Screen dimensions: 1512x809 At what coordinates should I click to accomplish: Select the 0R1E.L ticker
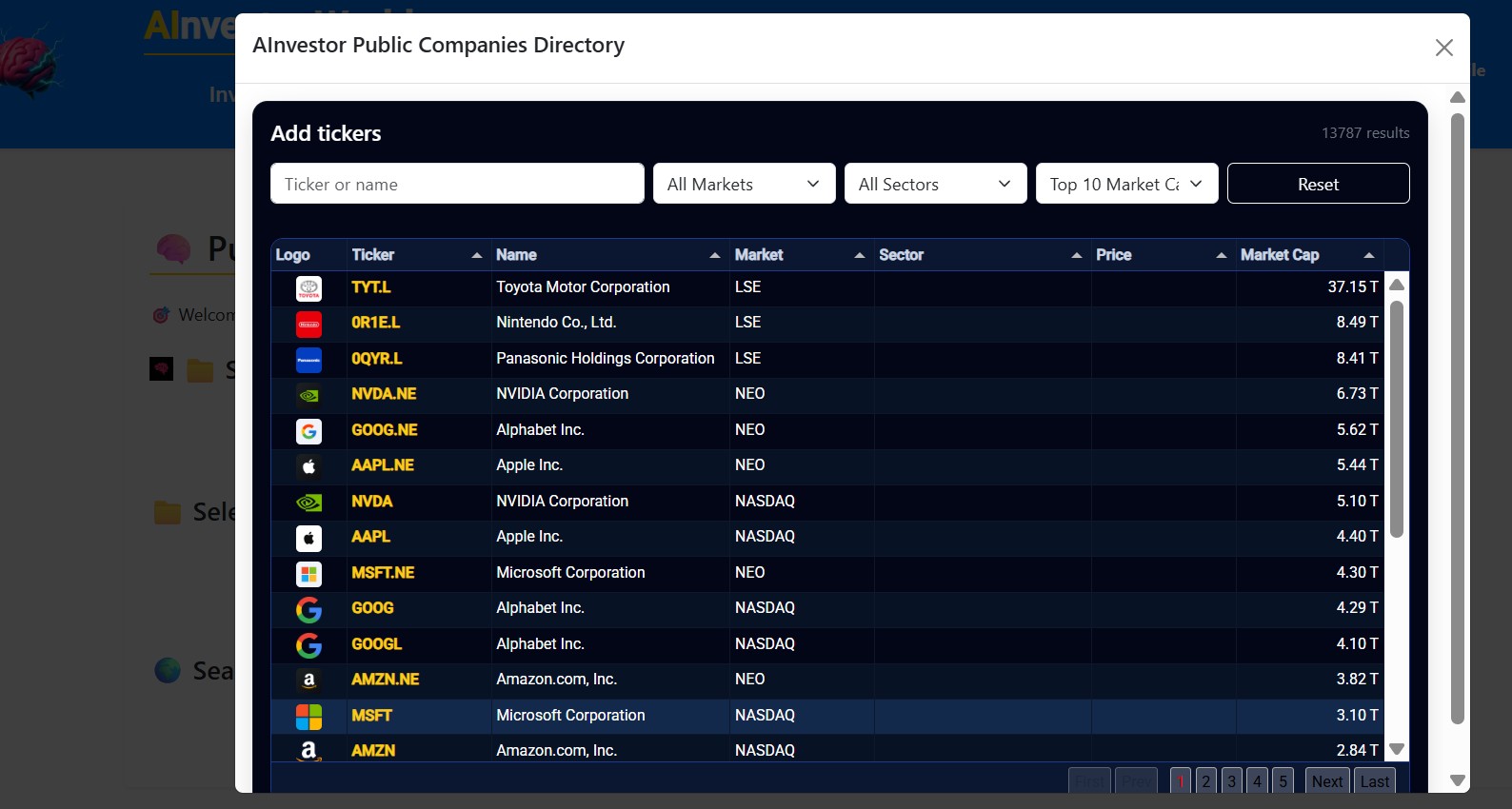376,323
